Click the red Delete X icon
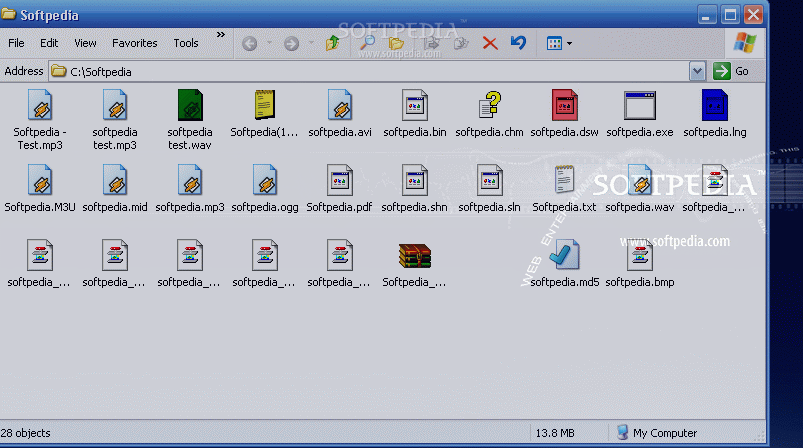 point(490,44)
